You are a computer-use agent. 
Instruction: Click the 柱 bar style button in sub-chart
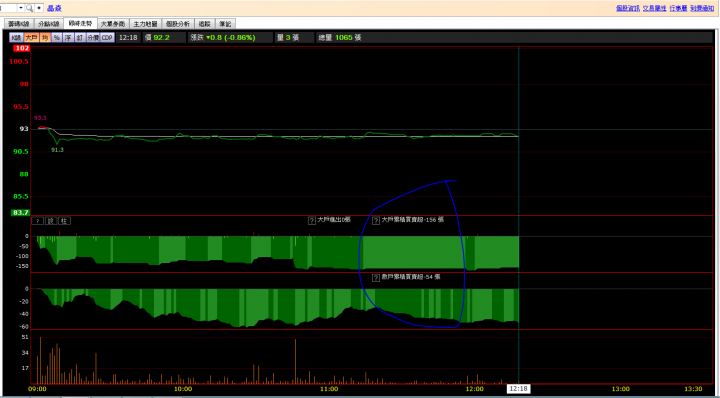[65, 221]
